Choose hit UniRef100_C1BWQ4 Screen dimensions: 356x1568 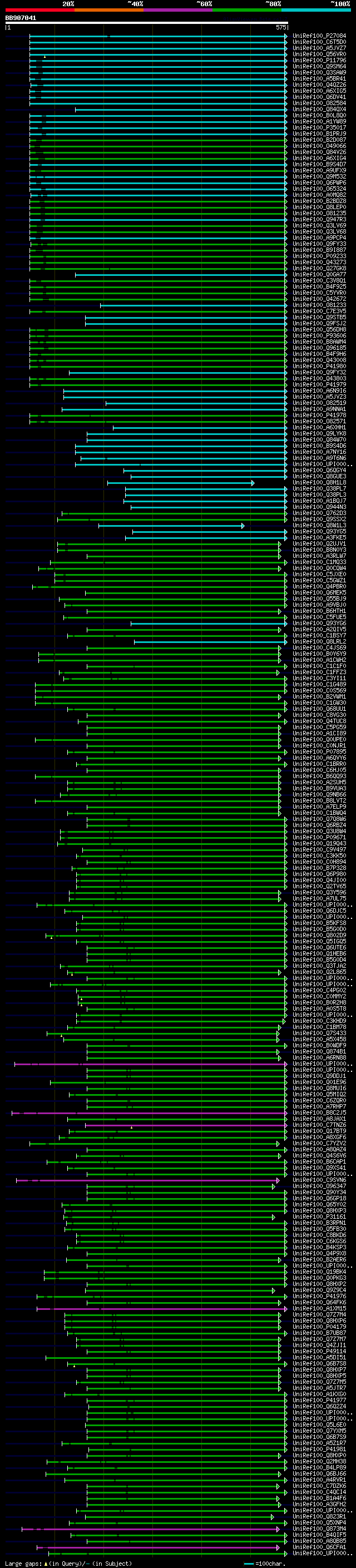tap(319, 813)
